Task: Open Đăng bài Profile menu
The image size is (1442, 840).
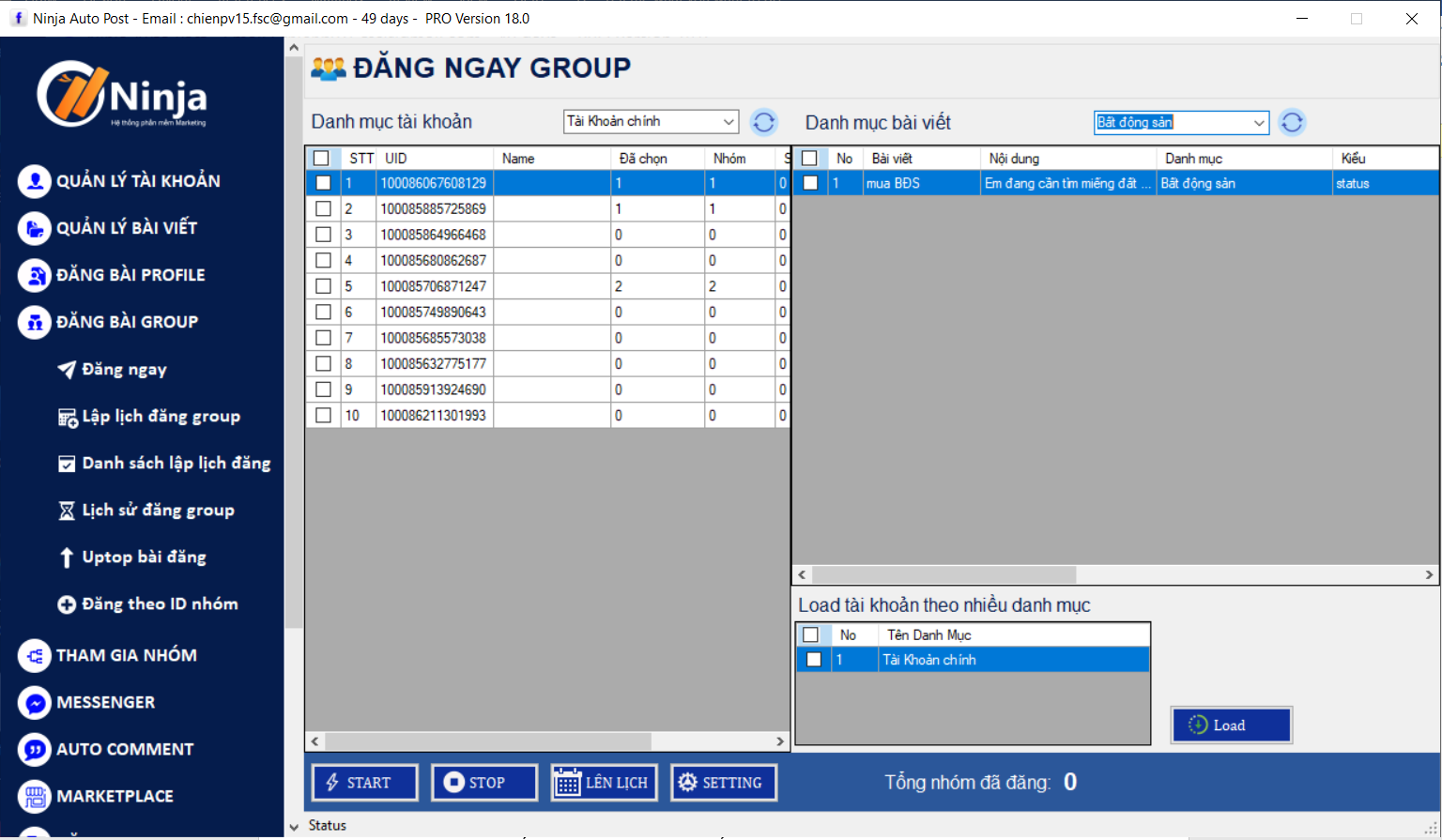Action: pyautogui.click(x=130, y=275)
